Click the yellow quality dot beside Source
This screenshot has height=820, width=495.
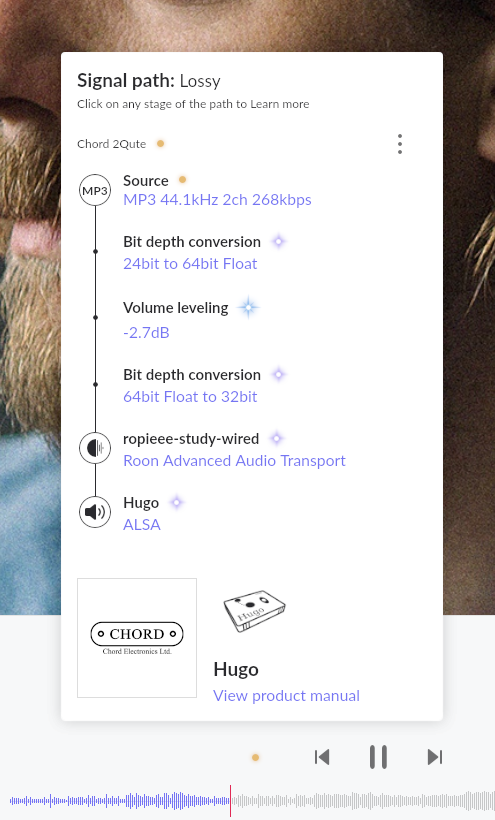click(x=182, y=180)
